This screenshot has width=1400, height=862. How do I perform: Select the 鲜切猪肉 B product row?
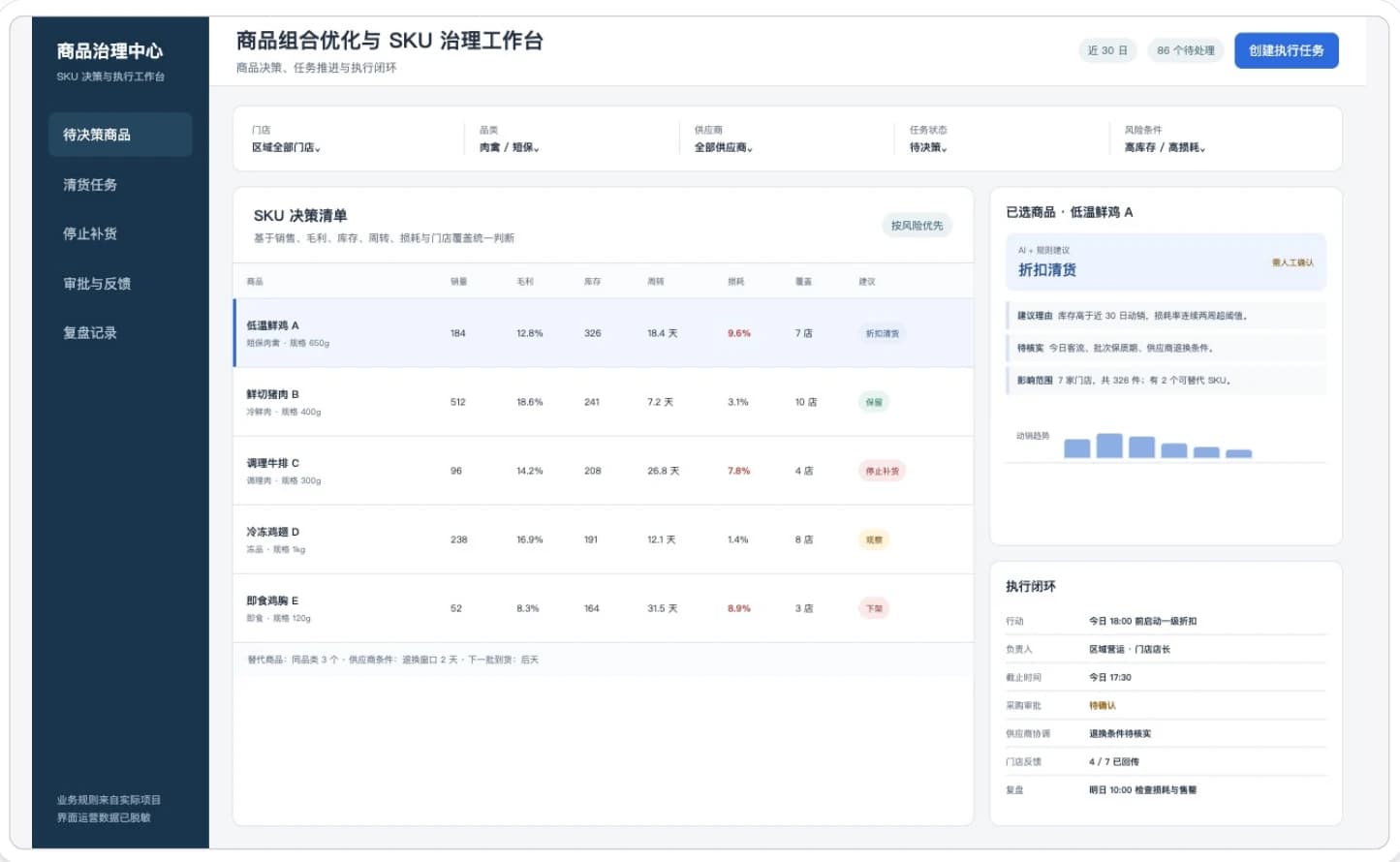click(603, 402)
